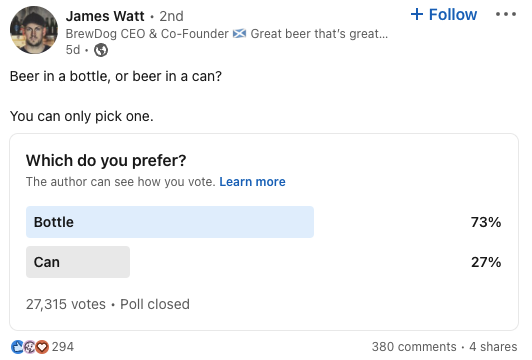
Task: View the 4 shares list
Action: tap(493, 347)
